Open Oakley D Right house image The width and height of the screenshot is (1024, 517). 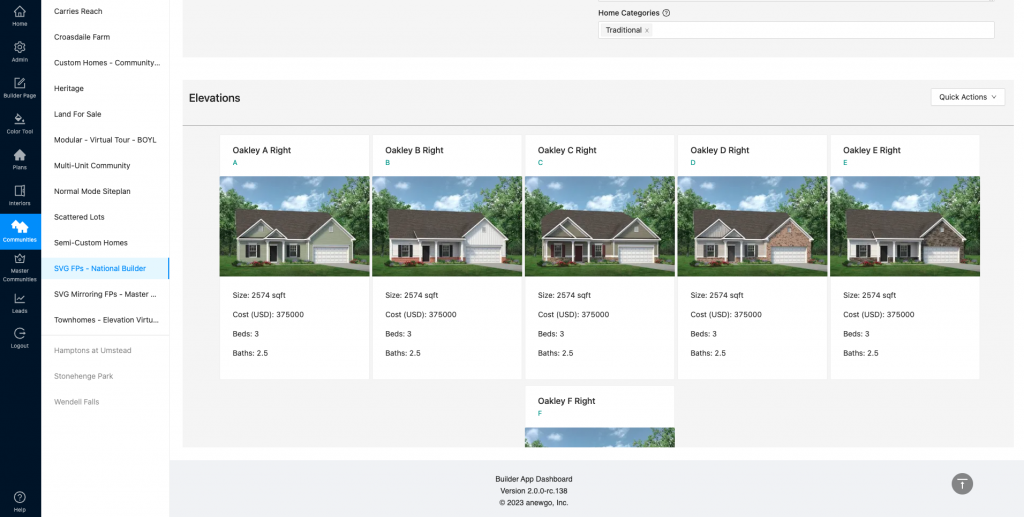(752, 226)
